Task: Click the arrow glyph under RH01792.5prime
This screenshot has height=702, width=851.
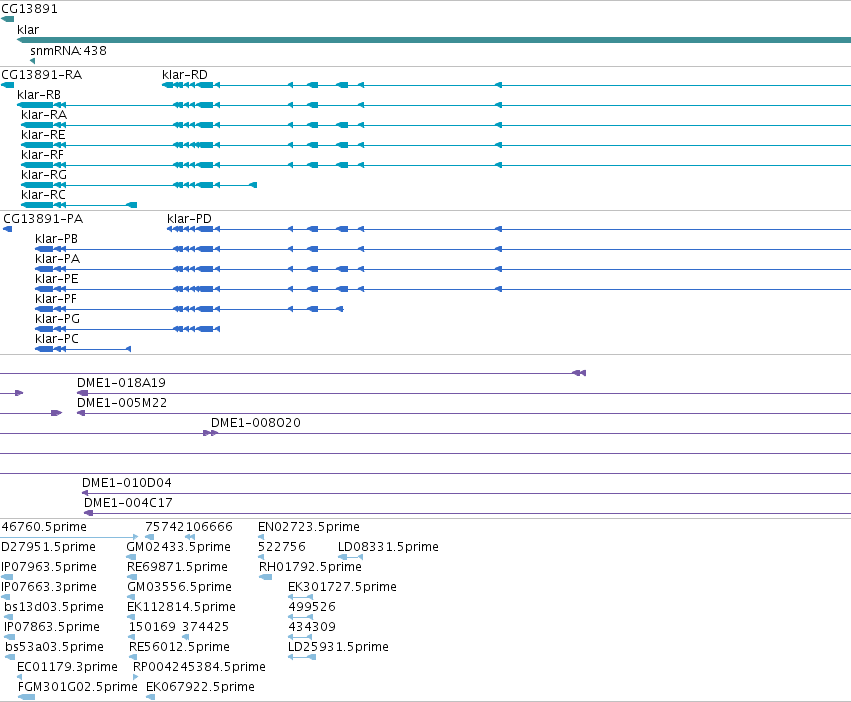Action: coord(265,577)
